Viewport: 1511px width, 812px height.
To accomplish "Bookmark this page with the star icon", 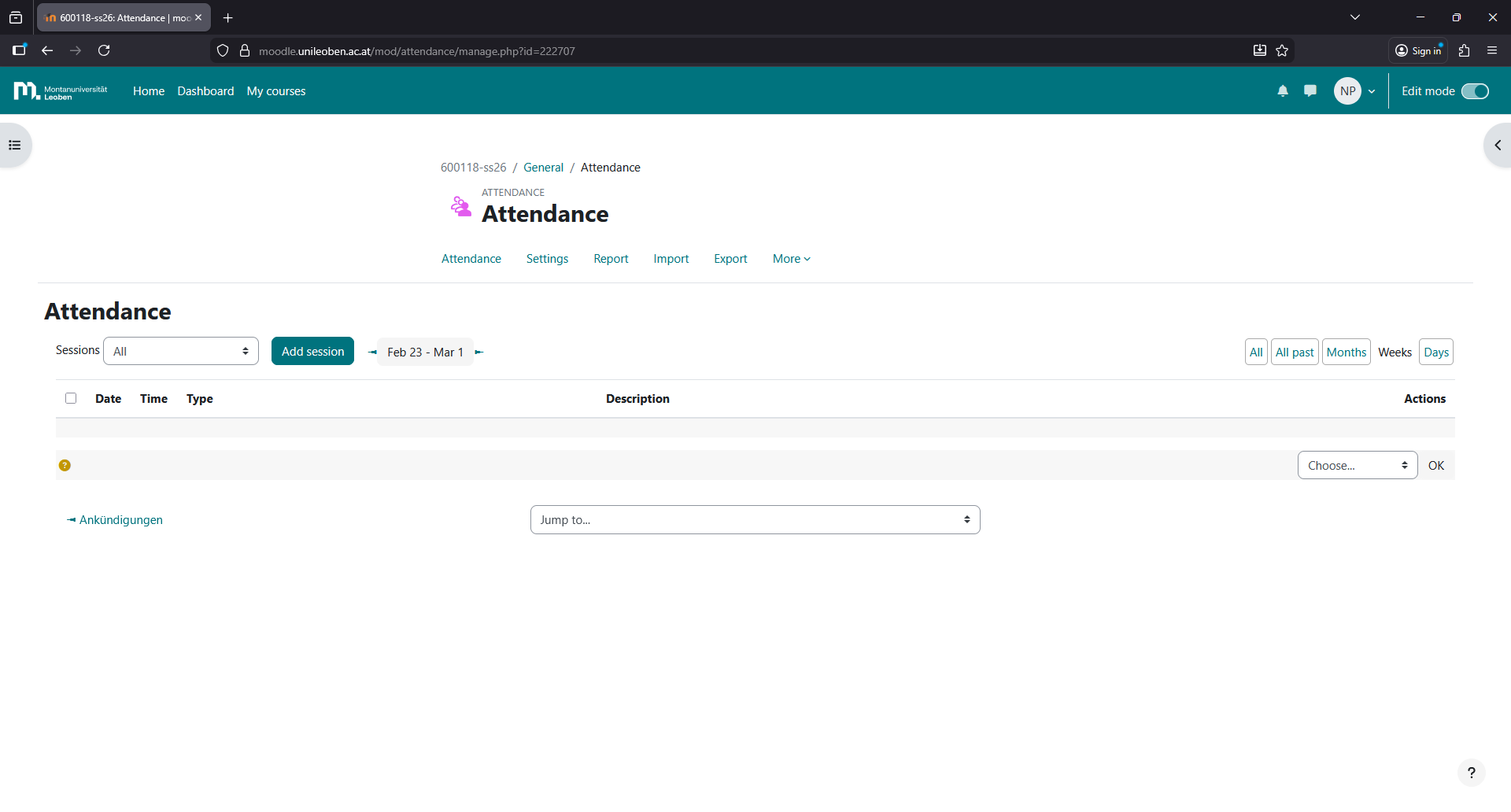I will tap(1282, 51).
